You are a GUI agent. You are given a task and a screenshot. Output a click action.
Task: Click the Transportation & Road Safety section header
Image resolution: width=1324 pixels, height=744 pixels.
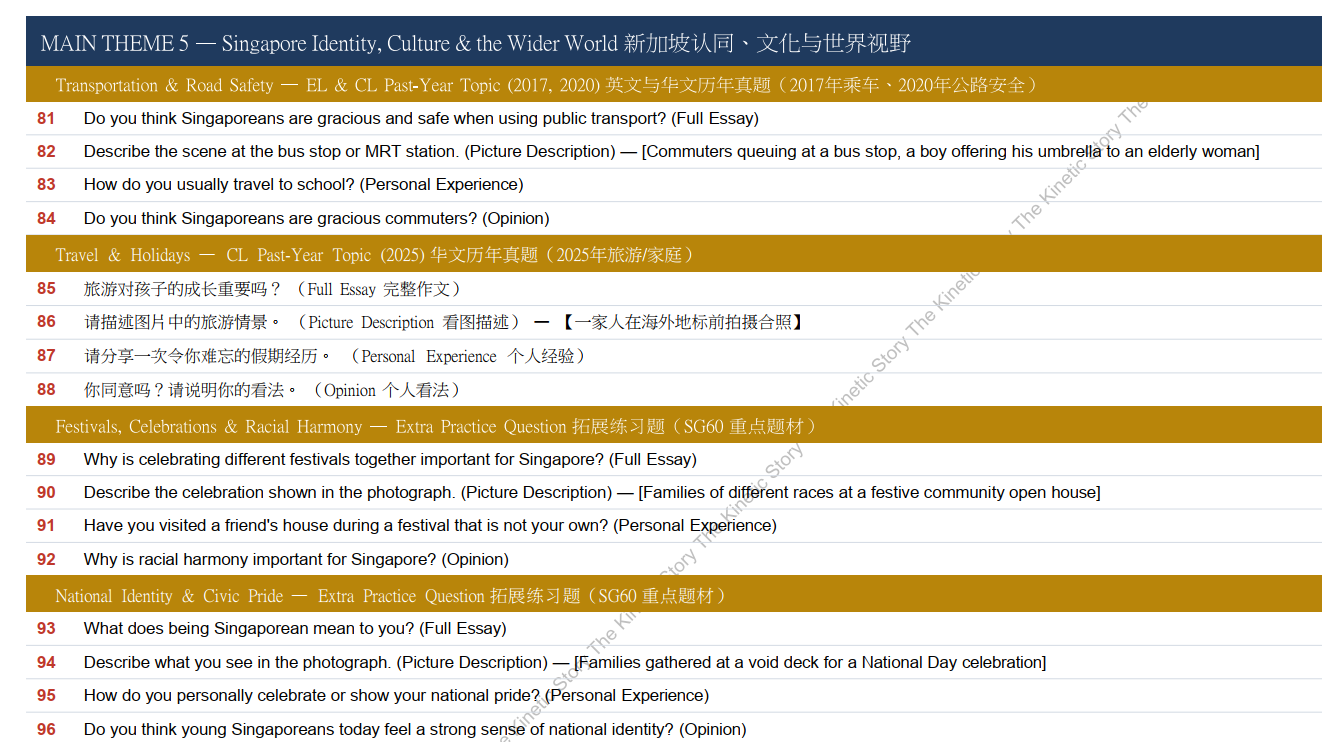(x=674, y=85)
